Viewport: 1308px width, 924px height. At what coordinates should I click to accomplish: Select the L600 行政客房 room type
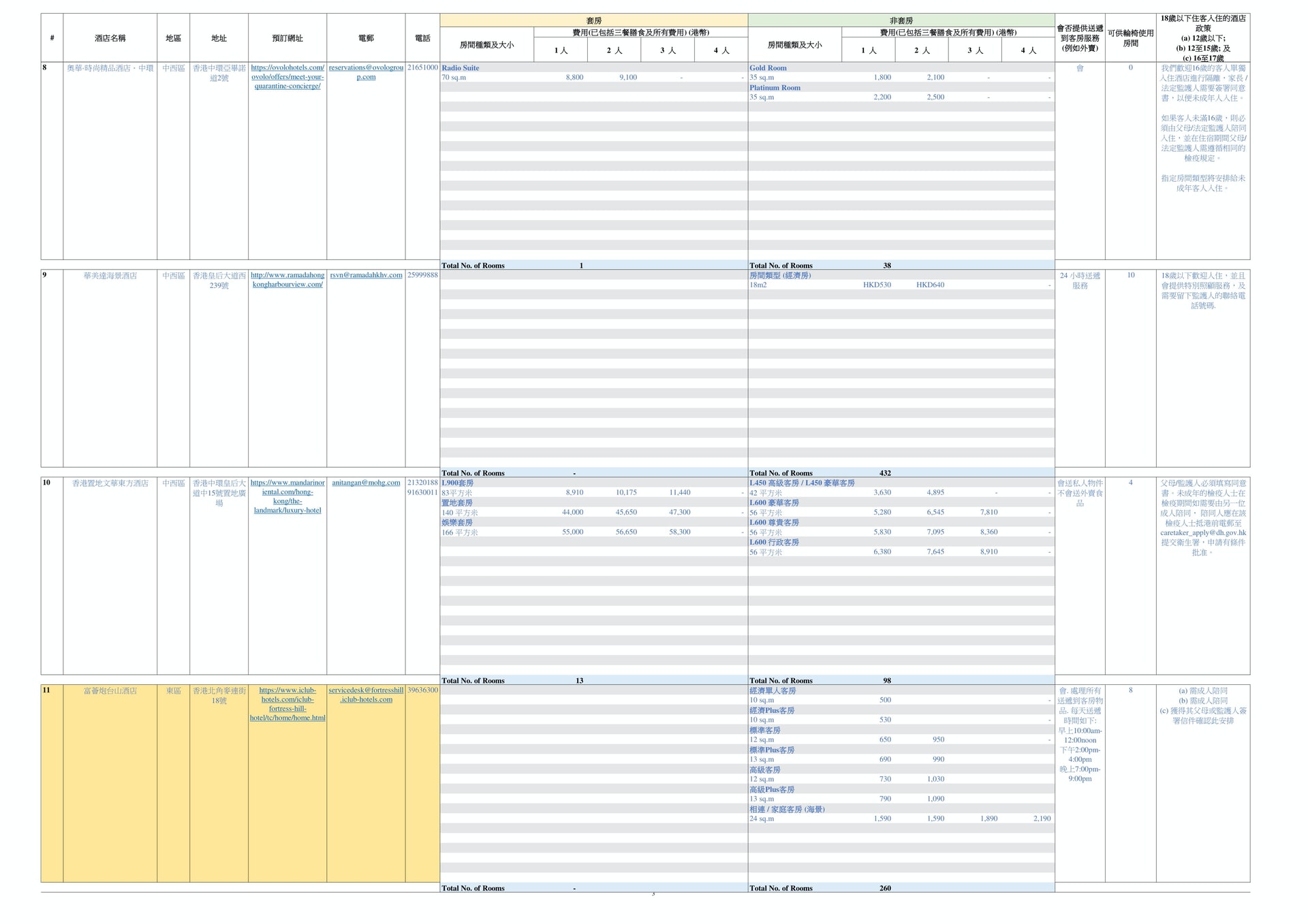[x=774, y=543]
